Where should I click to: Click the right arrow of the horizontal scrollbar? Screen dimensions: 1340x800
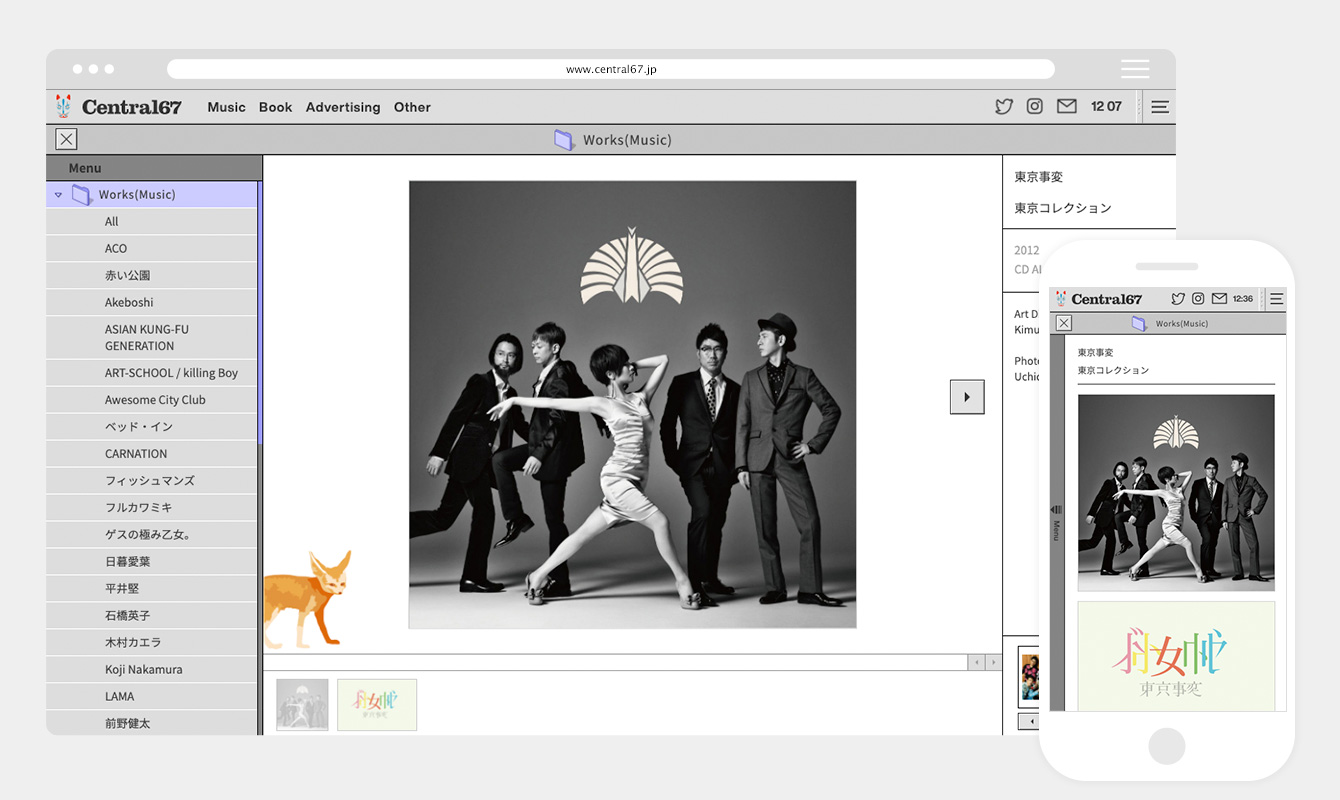[993, 662]
